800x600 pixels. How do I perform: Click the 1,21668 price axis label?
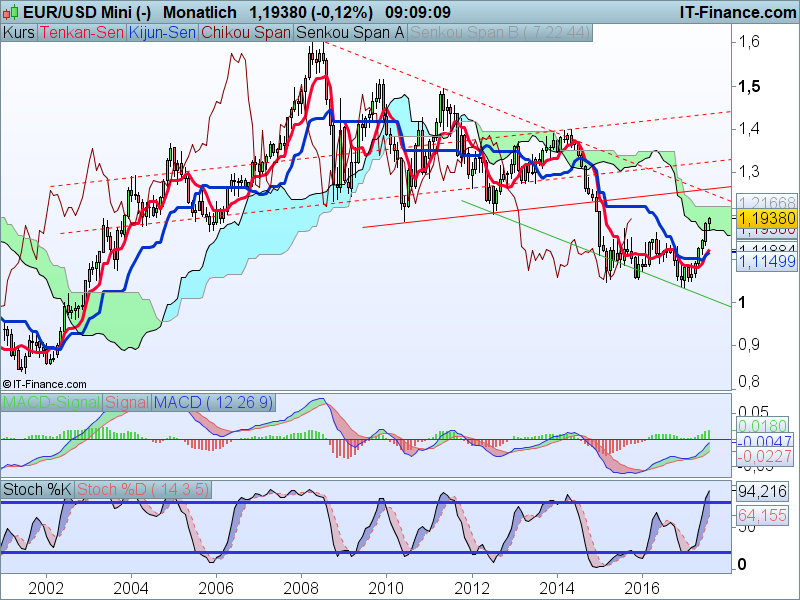point(767,203)
